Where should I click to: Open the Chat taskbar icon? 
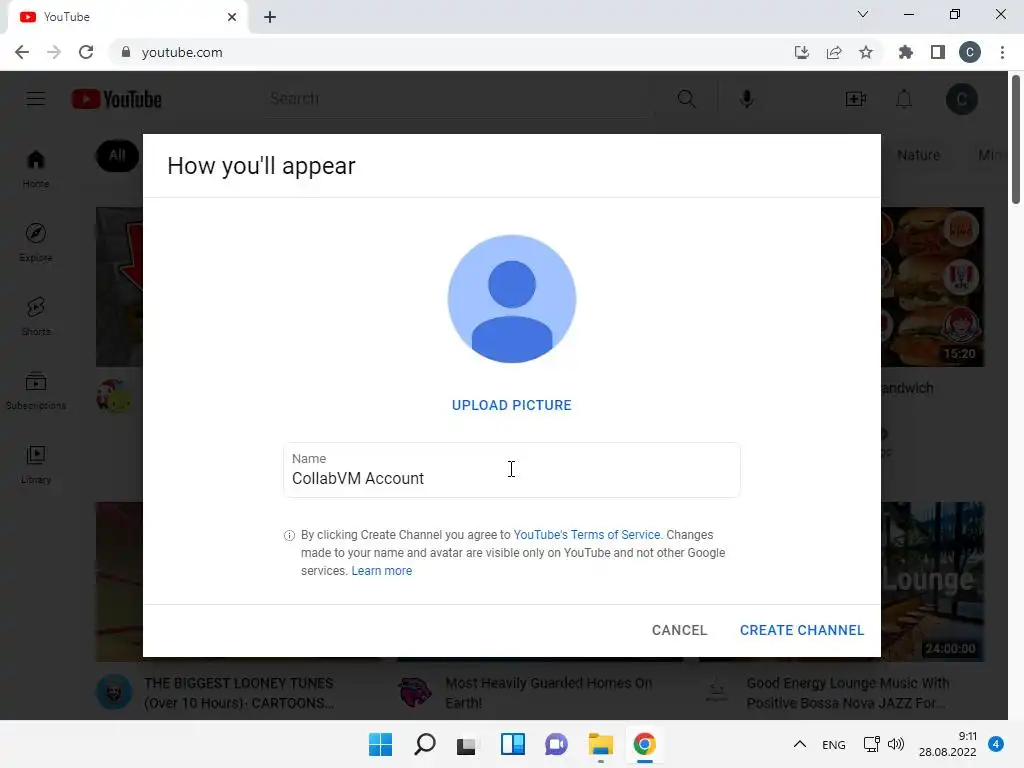(556, 744)
